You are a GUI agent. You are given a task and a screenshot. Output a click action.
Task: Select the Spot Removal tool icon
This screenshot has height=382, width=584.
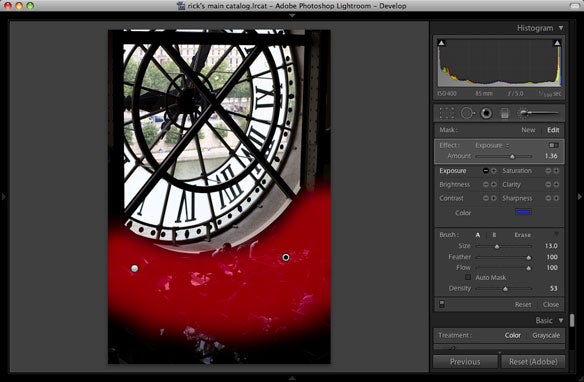point(467,113)
